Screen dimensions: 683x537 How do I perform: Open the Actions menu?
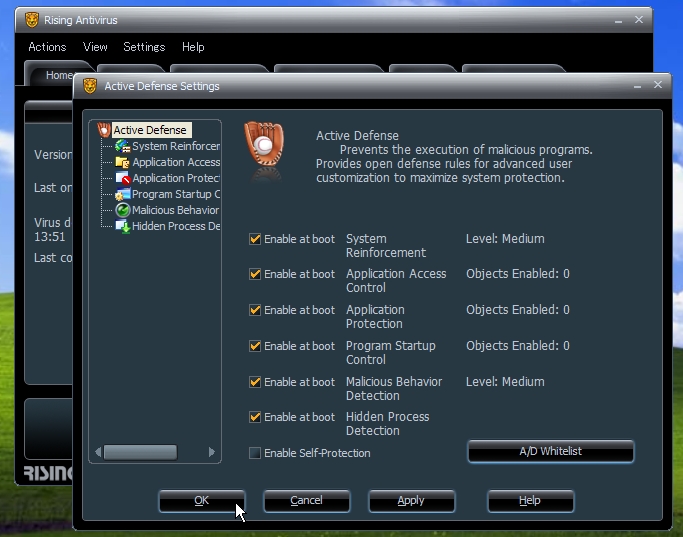[47, 47]
